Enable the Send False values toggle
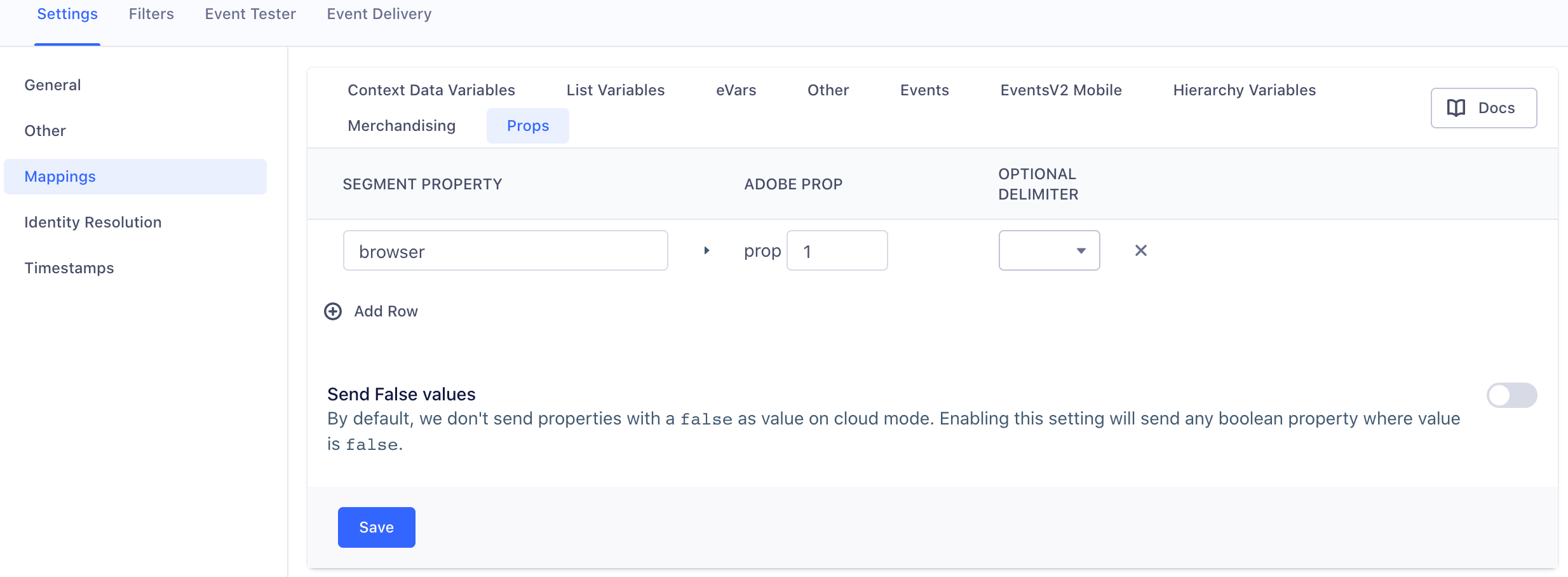Viewport: 1568px width, 577px height. click(1511, 395)
